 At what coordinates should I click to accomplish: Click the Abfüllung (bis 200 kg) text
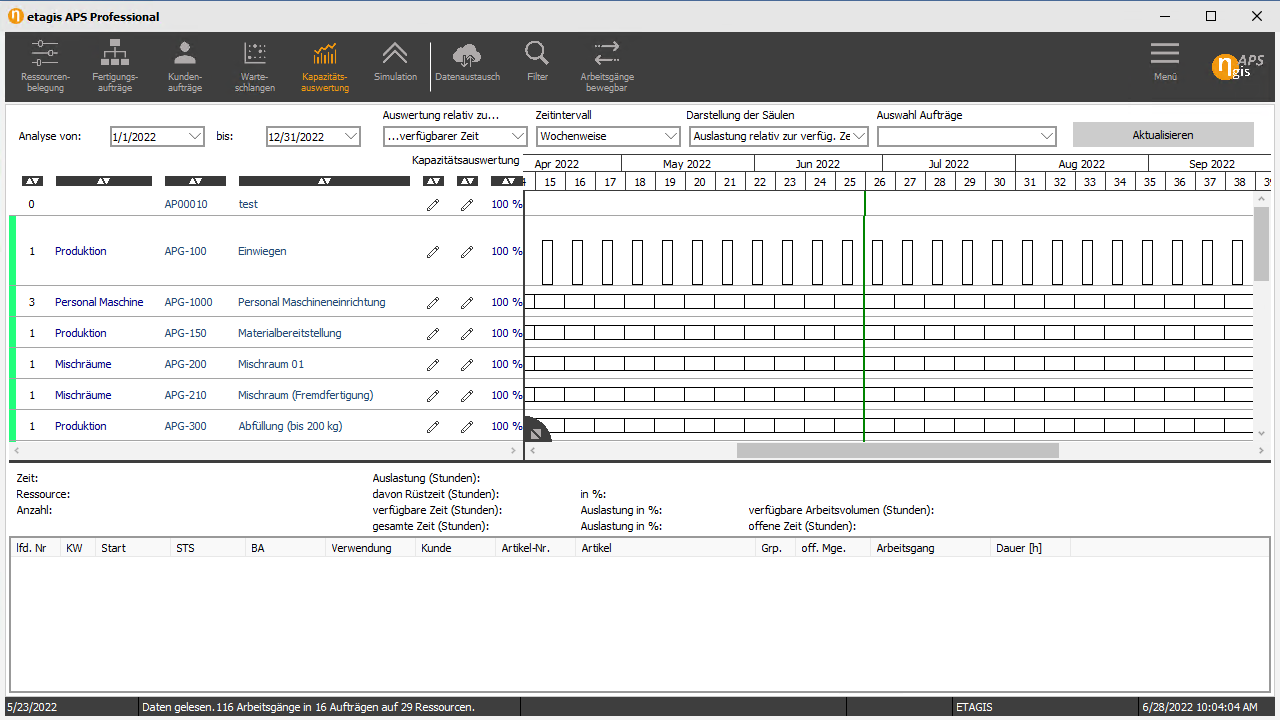[x=288, y=427]
